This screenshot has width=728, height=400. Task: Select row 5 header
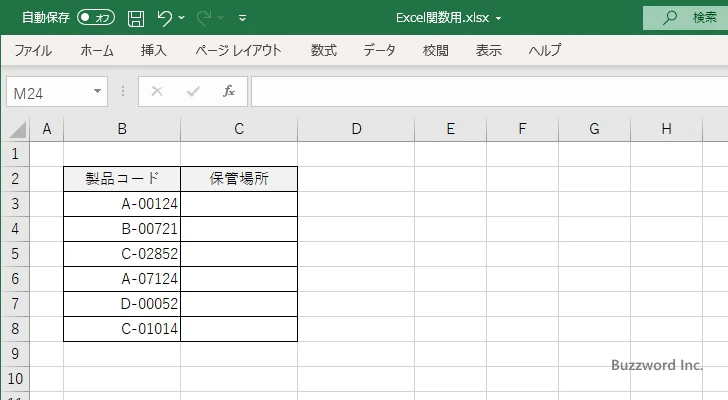tap(15, 254)
